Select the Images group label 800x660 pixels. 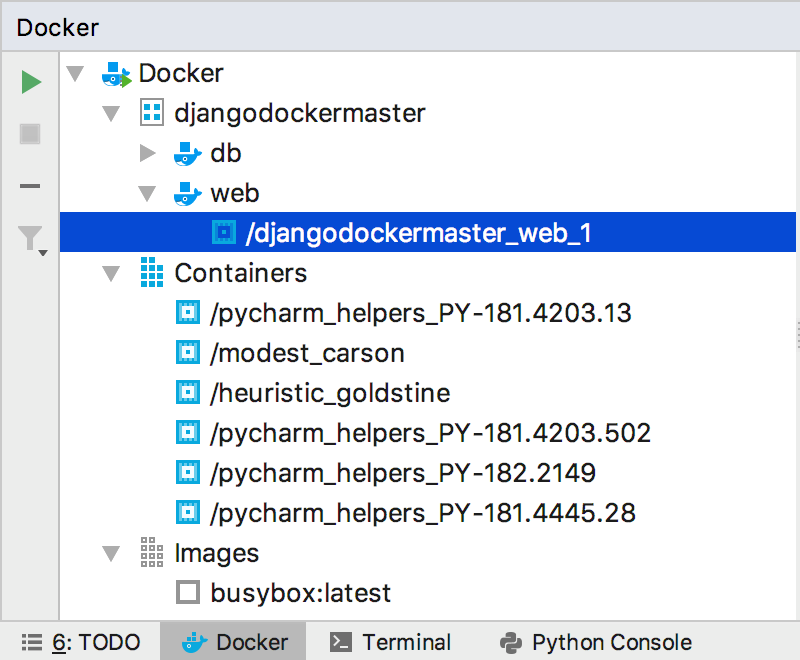point(217,554)
